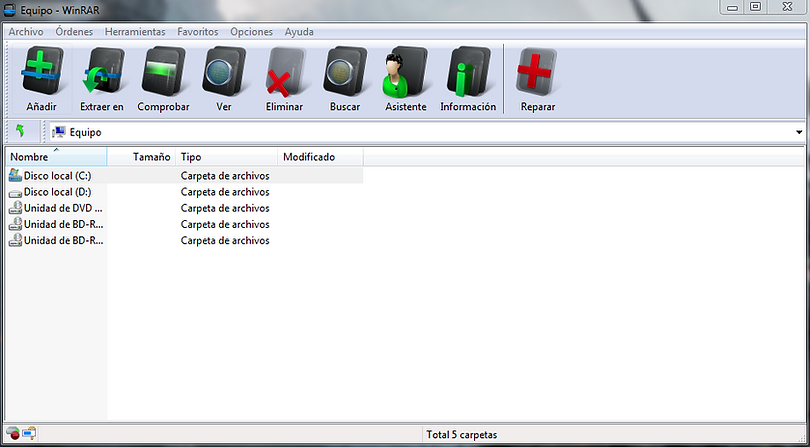Open the Favoritos menu

(x=198, y=32)
